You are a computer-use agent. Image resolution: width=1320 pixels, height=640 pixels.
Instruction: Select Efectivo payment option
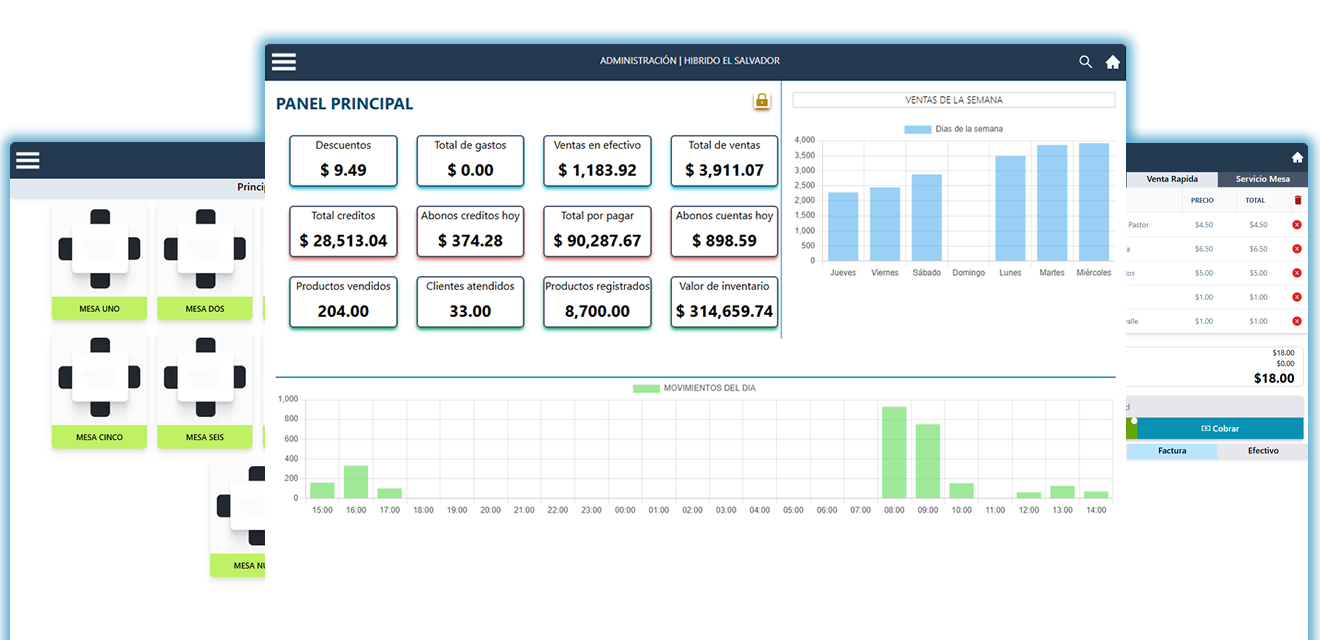(x=1262, y=451)
